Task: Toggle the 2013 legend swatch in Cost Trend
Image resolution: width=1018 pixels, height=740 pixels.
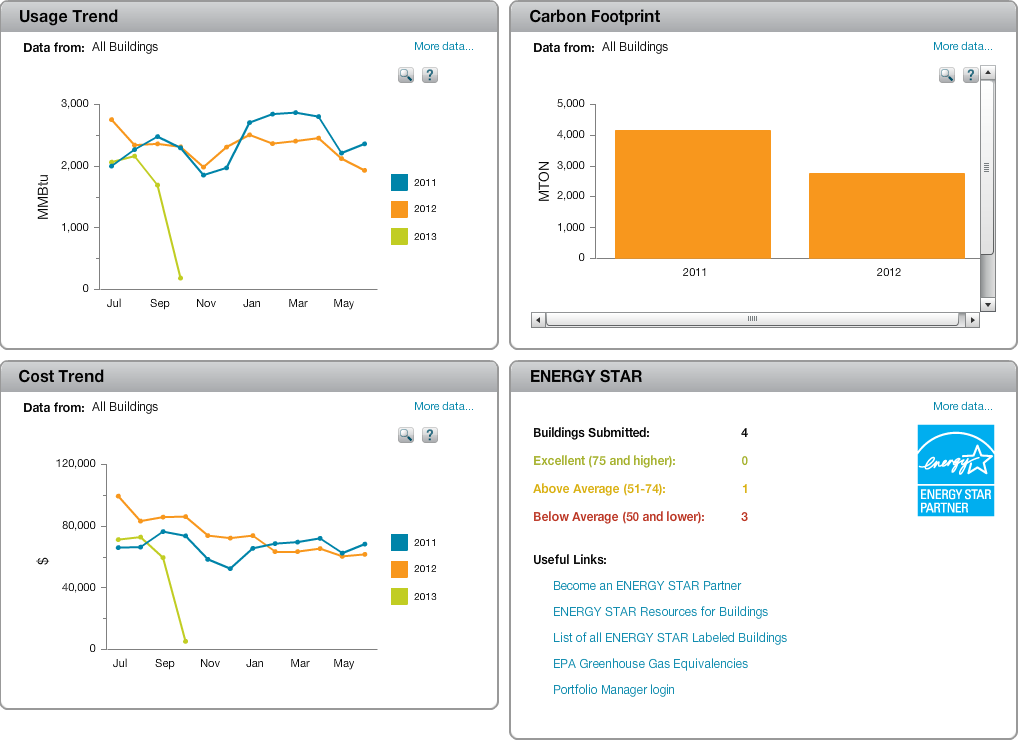Action: coord(399,597)
